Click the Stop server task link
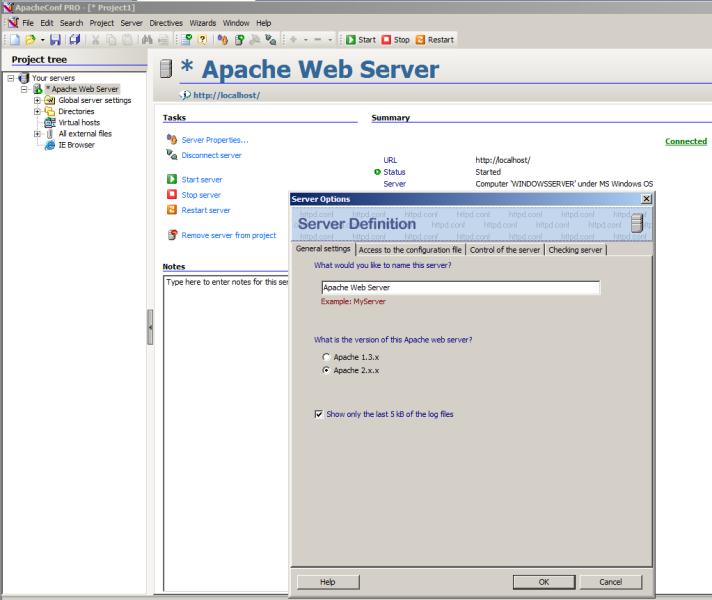The width and height of the screenshot is (712, 600). point(201,195)
